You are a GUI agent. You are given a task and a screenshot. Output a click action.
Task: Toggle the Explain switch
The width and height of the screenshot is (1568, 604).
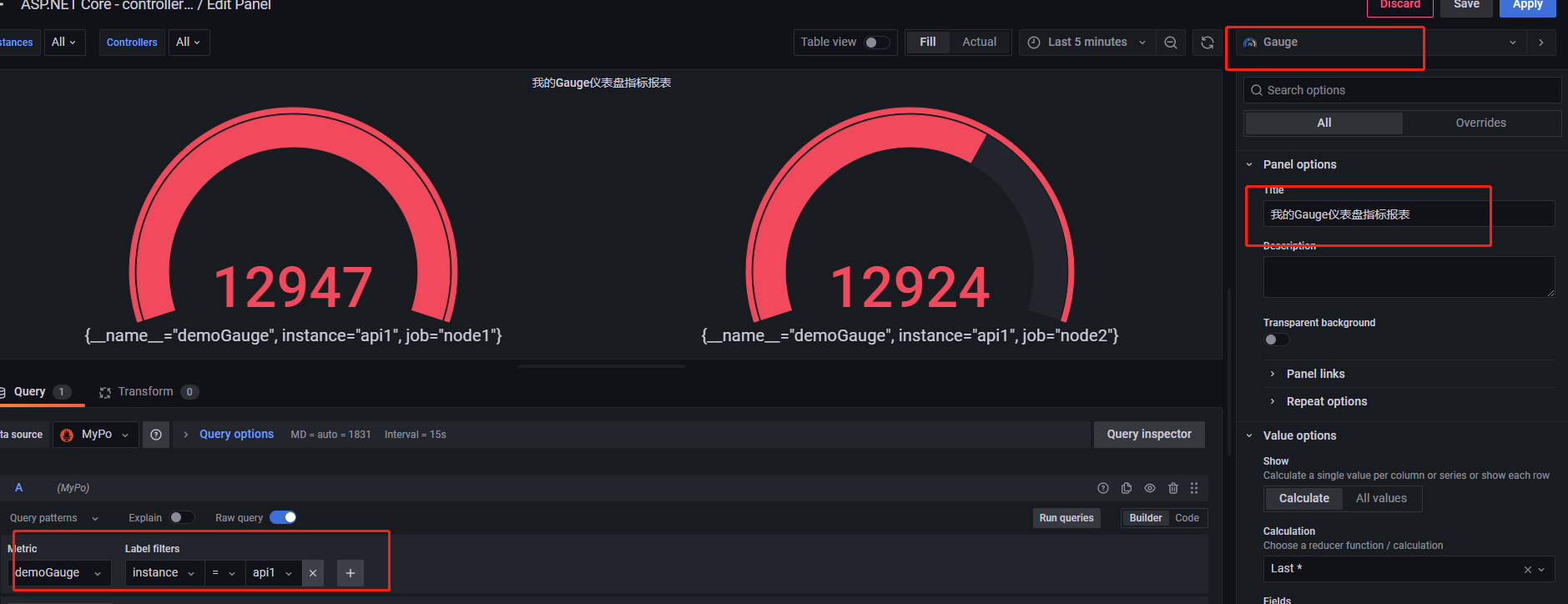tap(181, 517)
